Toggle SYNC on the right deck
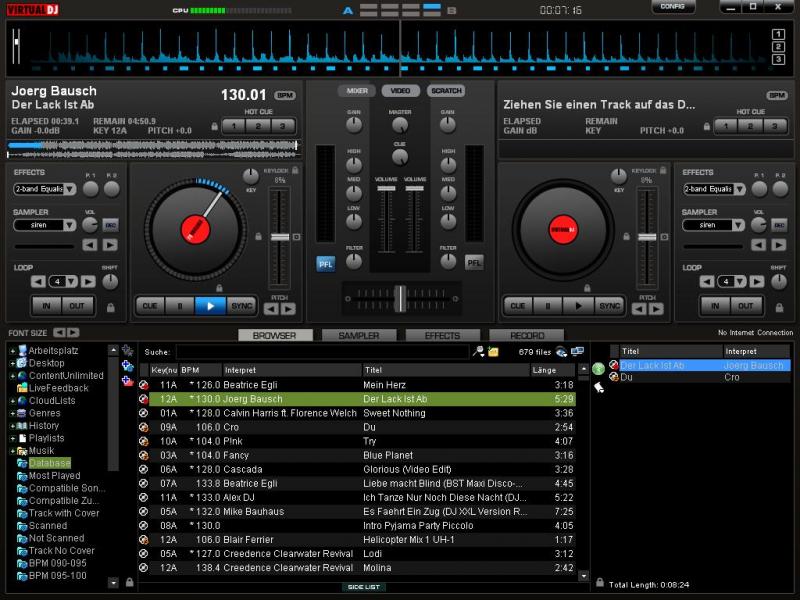 point(609,306)
